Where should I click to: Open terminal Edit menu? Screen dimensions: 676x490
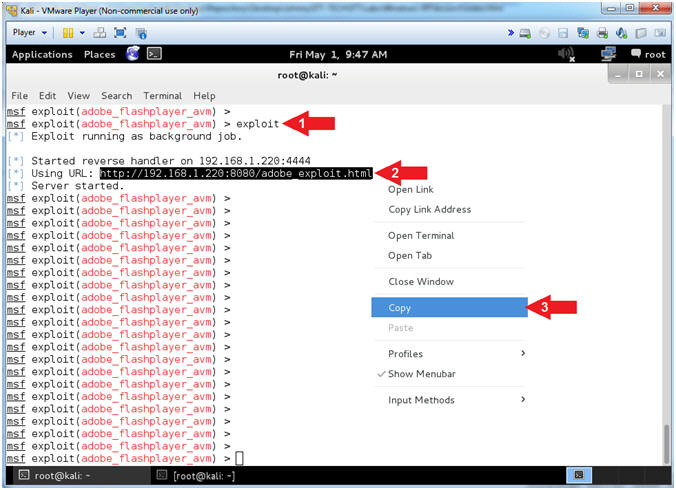tap(47, 96)
